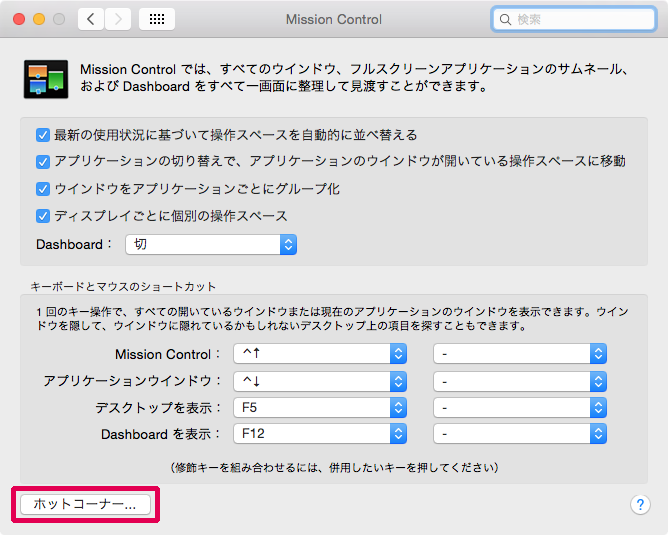This screenshot has width=668, height=535.
Task: Open Mission Control keyboard shortcut dropdown ^↑
Action: point(320,354)
